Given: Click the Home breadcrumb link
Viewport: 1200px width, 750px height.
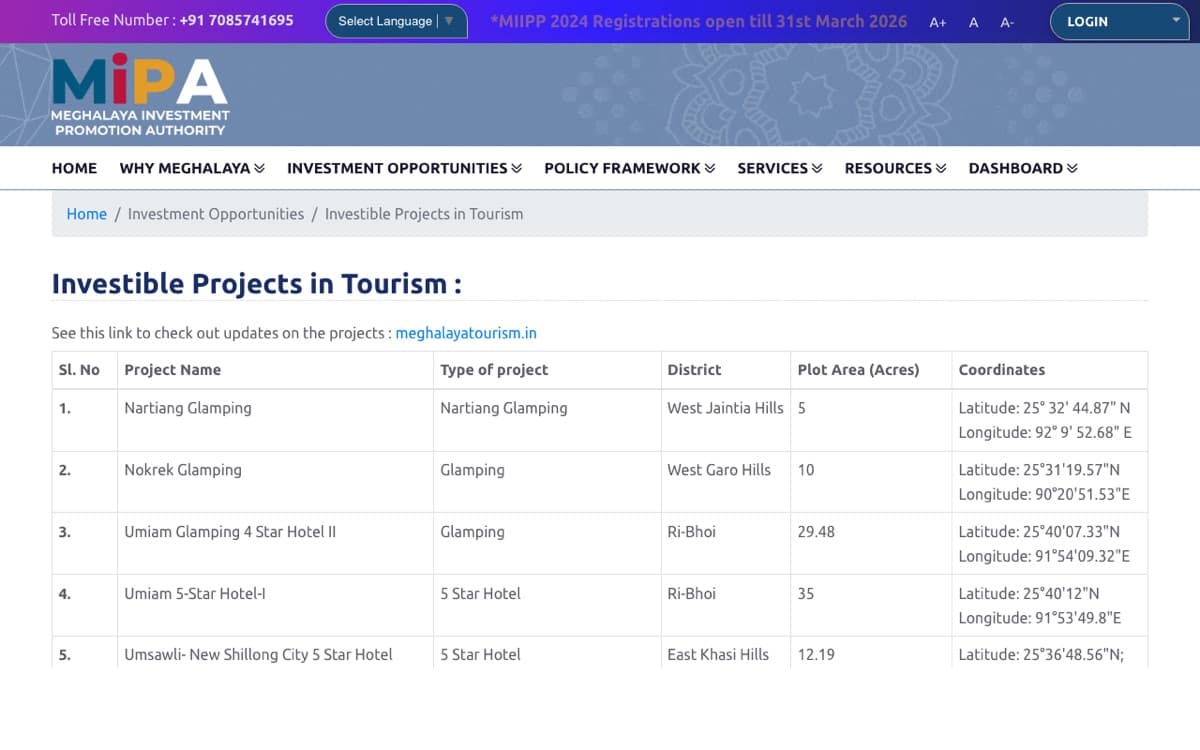Looking at the screenshot, I should tap(87, 214).
